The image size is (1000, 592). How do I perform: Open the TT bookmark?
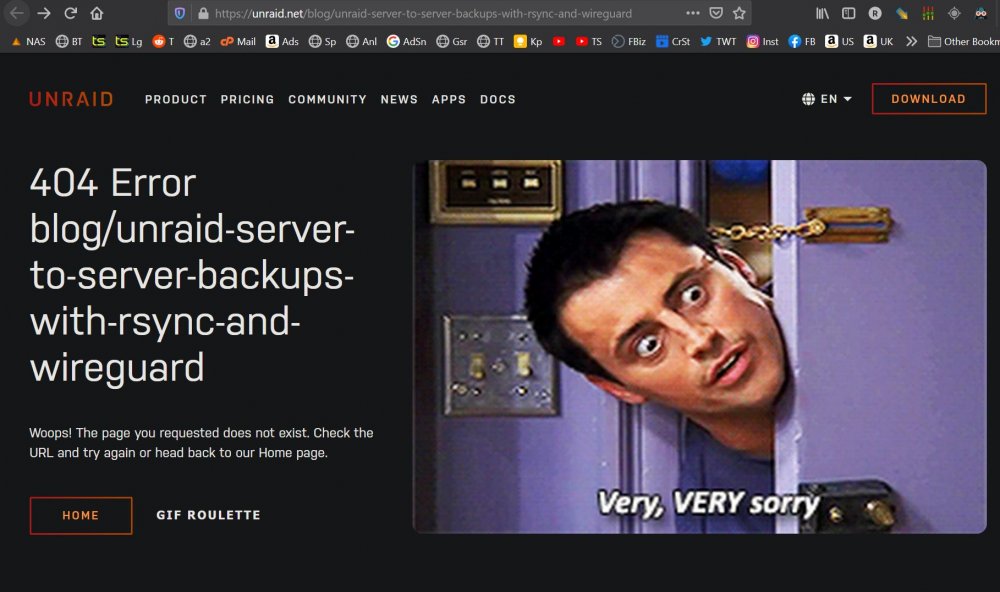click(490, 41)
